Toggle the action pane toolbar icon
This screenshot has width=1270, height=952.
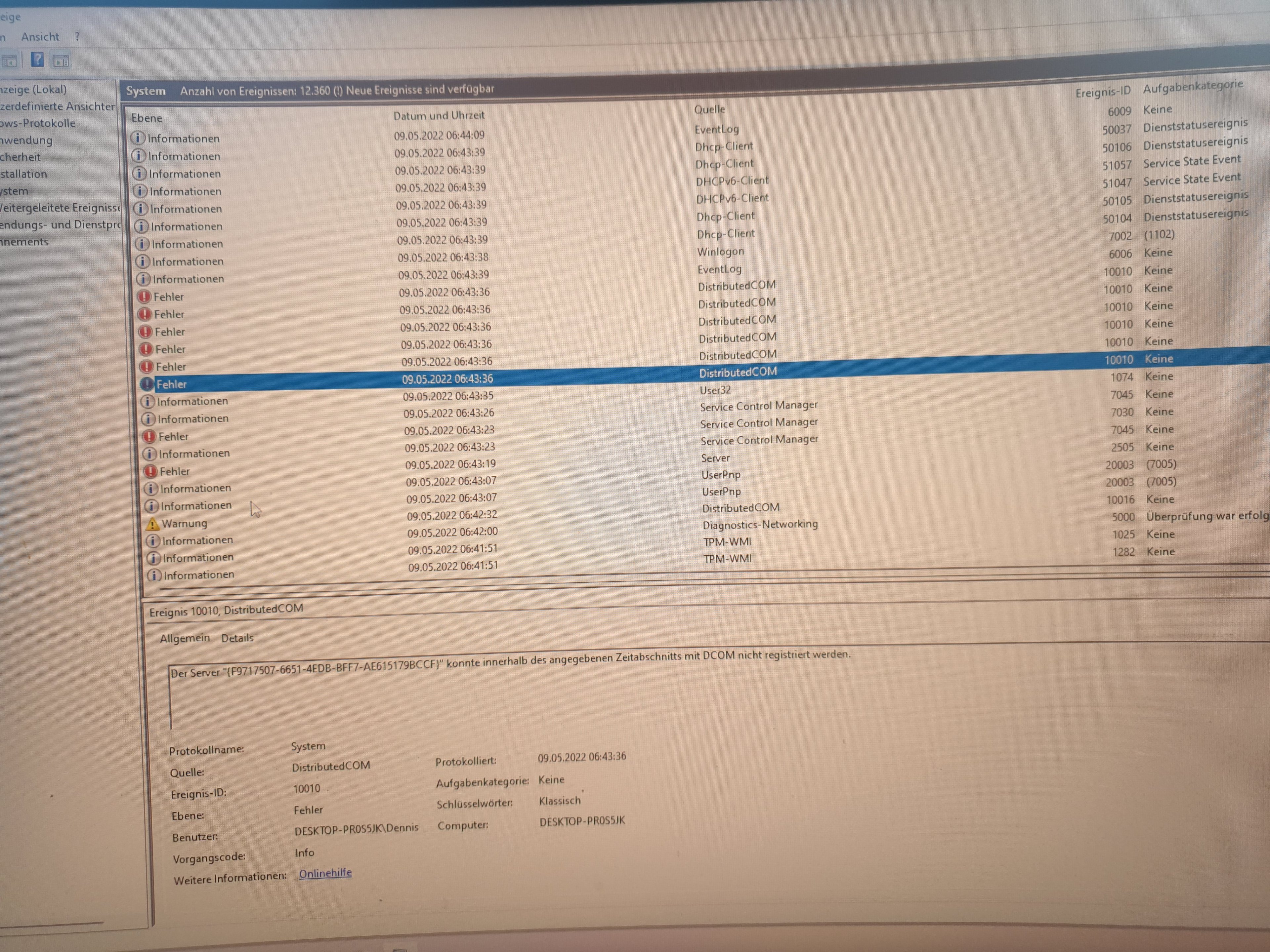(x=62, y=60)
